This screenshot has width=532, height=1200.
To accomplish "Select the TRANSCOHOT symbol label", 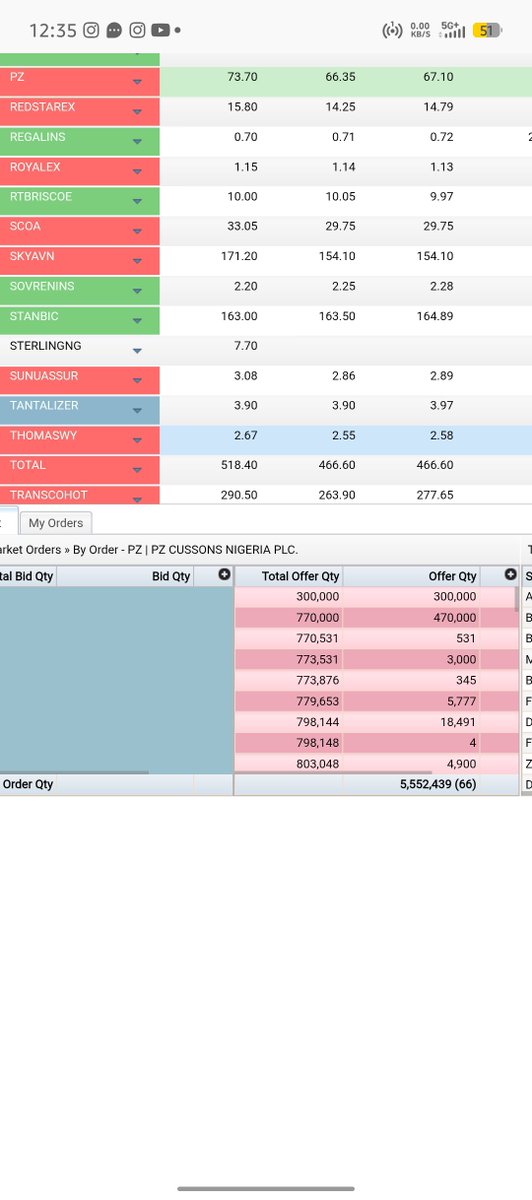I will pos(49,495).
